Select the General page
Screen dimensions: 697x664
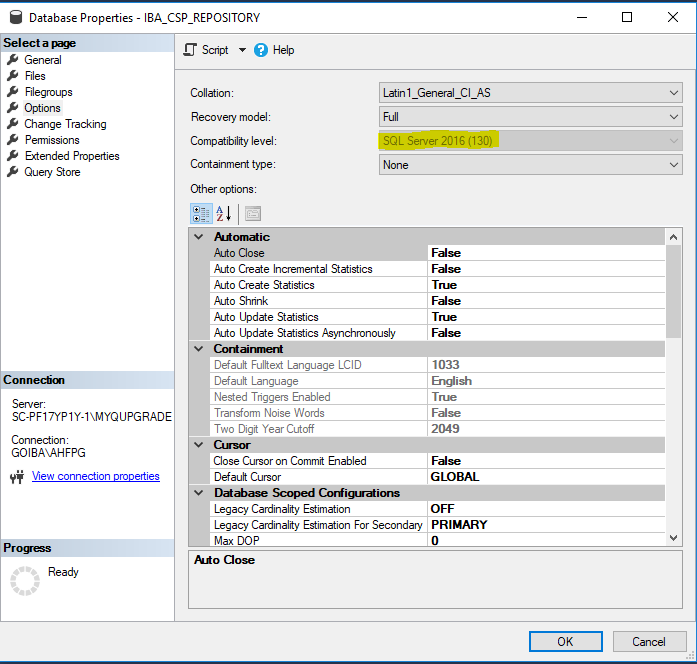click(x=43, y=60)
